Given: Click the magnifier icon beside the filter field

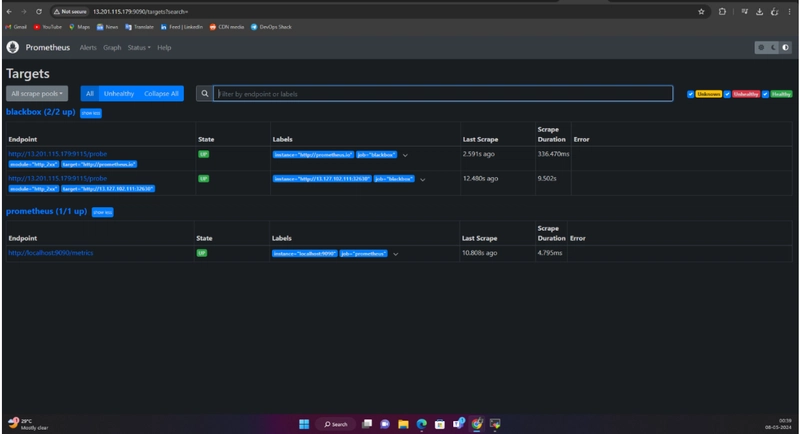Looking at the screenshot, I should [x=205, y=93].
